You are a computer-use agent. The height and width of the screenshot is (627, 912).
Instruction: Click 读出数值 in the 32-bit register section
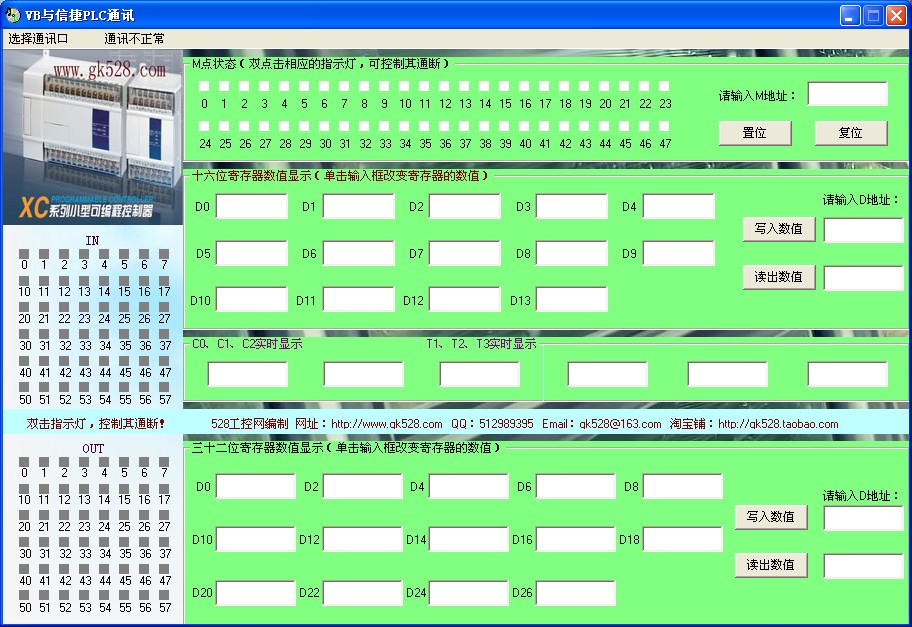(x=771, y=564)
